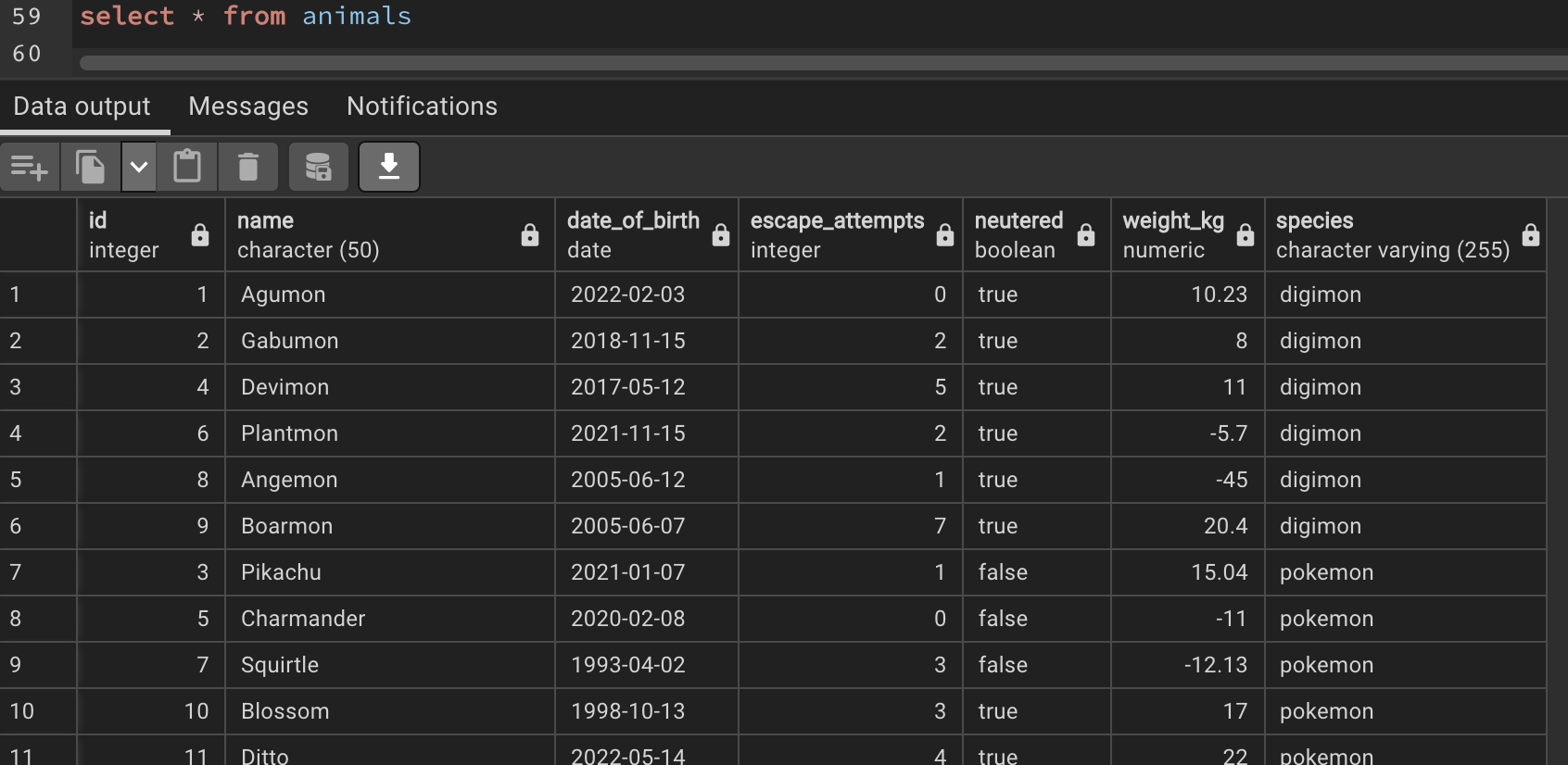Click Devimon's escape attempts value 5
Viewport: 1568px width, 765px height.
(x=851, y=387)
